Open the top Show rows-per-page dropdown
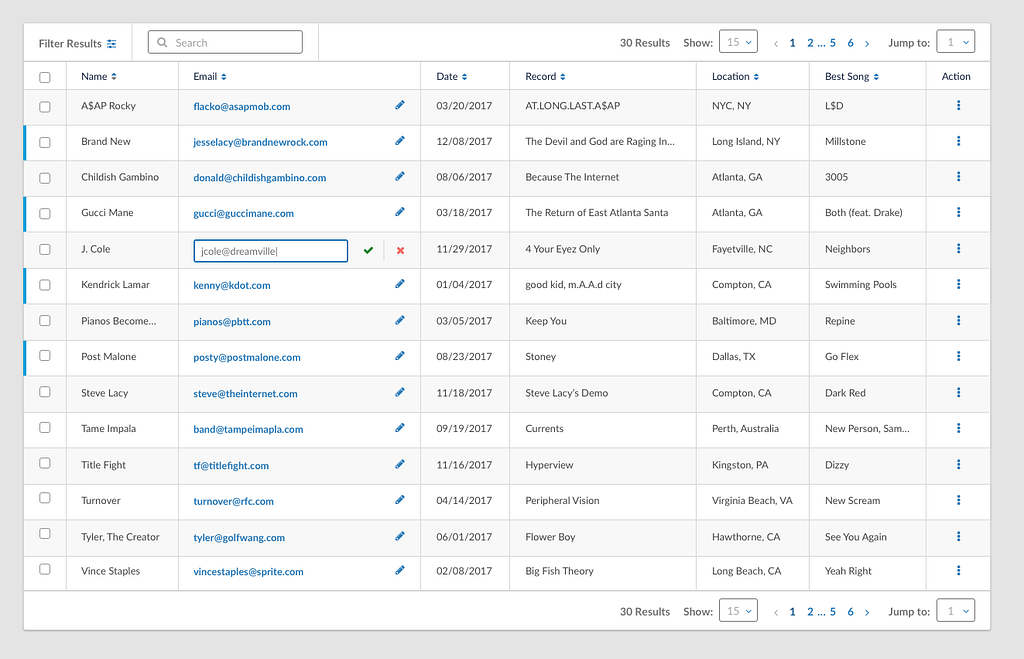 738,42
